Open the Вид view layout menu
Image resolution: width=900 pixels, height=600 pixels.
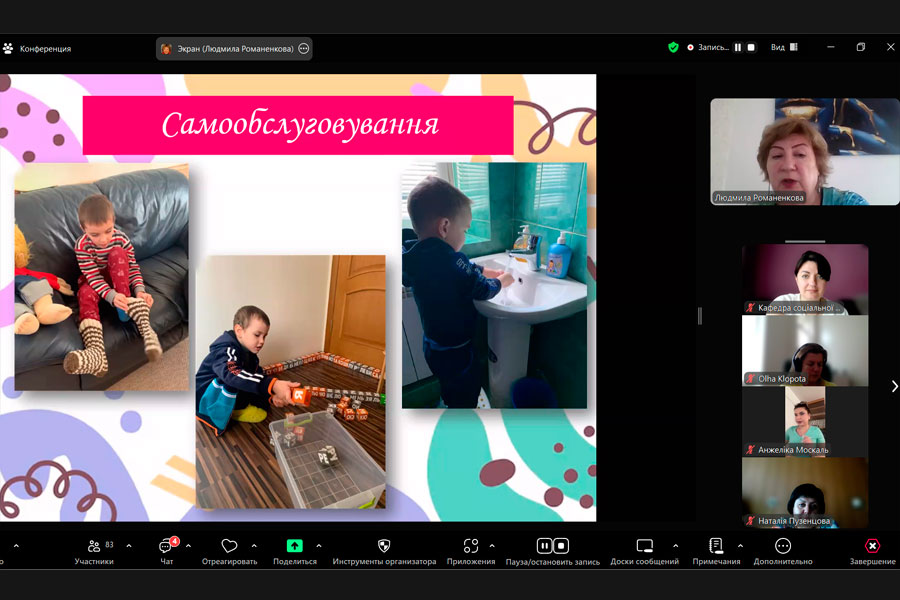tap(784, 47)
